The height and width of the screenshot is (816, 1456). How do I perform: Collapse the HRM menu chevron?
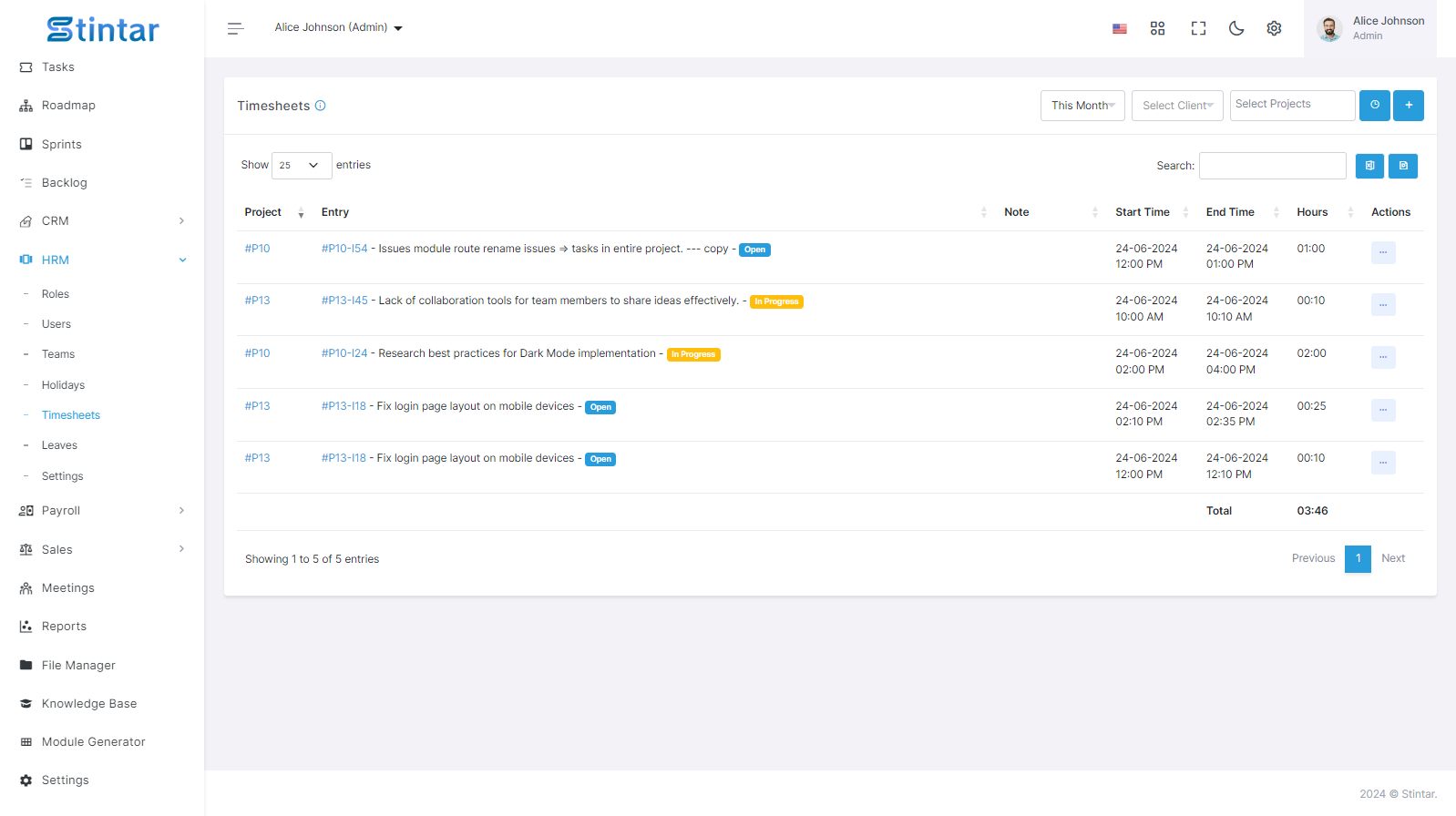[x=182, y=260]
